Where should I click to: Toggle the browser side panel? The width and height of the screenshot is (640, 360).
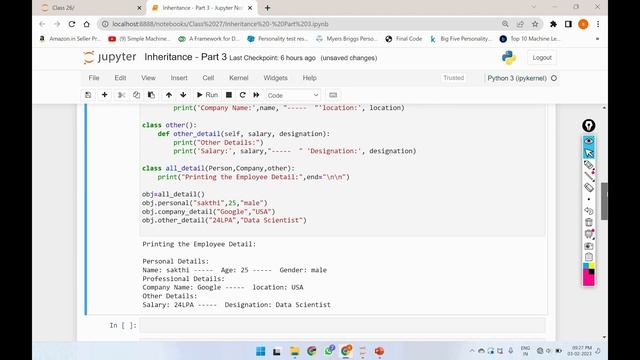[568, 24]
